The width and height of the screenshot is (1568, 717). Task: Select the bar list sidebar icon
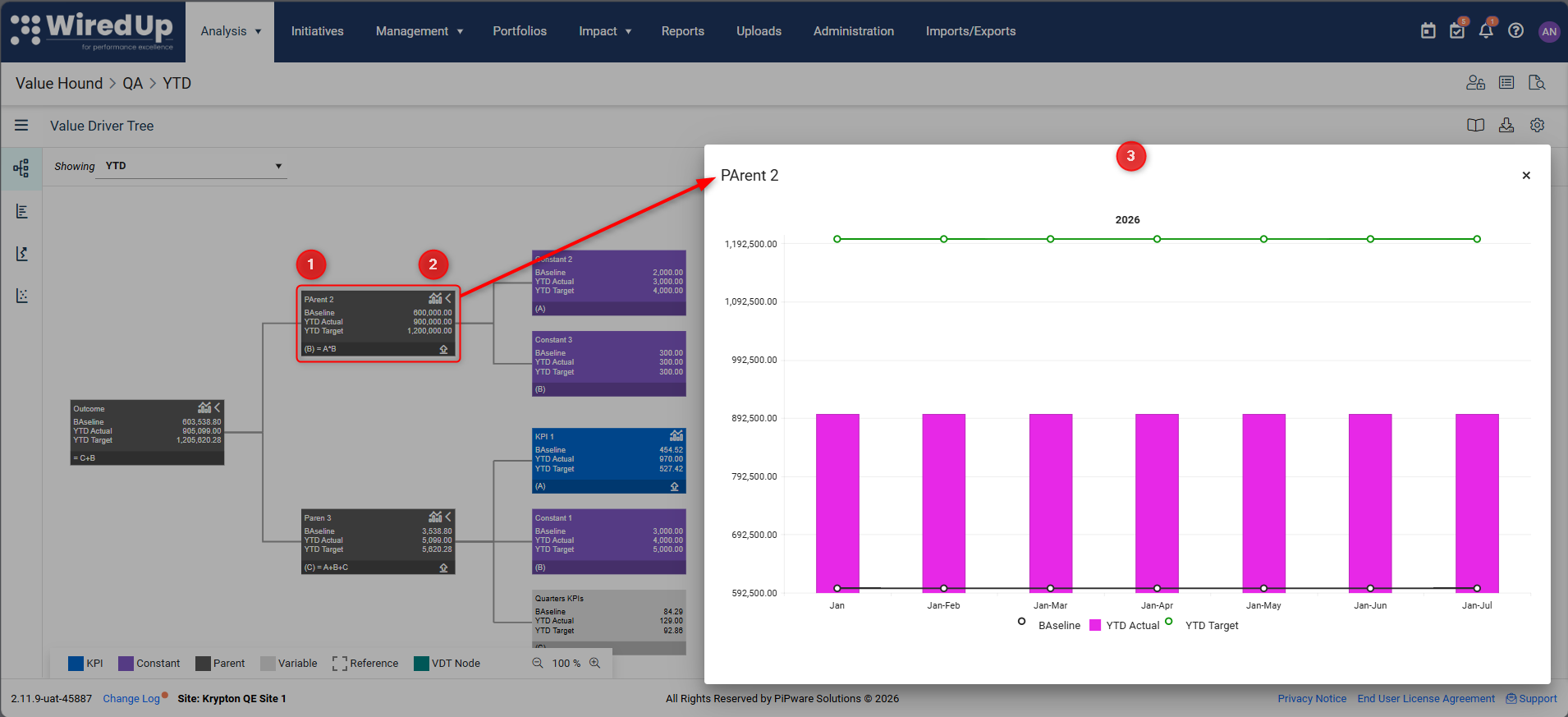[x=21, y=212]
